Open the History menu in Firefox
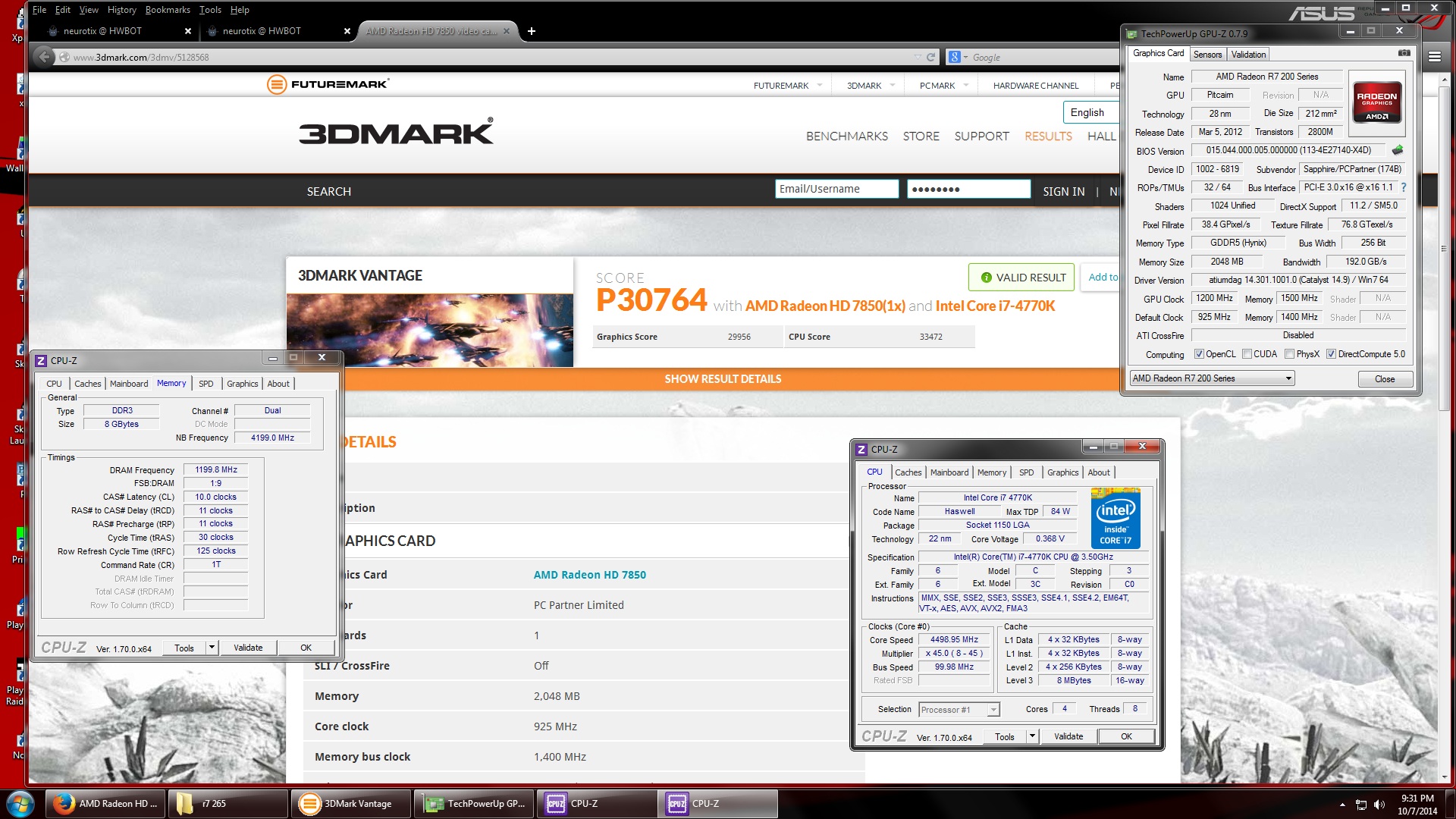The image size is (1456, 819). click(121, 10)
